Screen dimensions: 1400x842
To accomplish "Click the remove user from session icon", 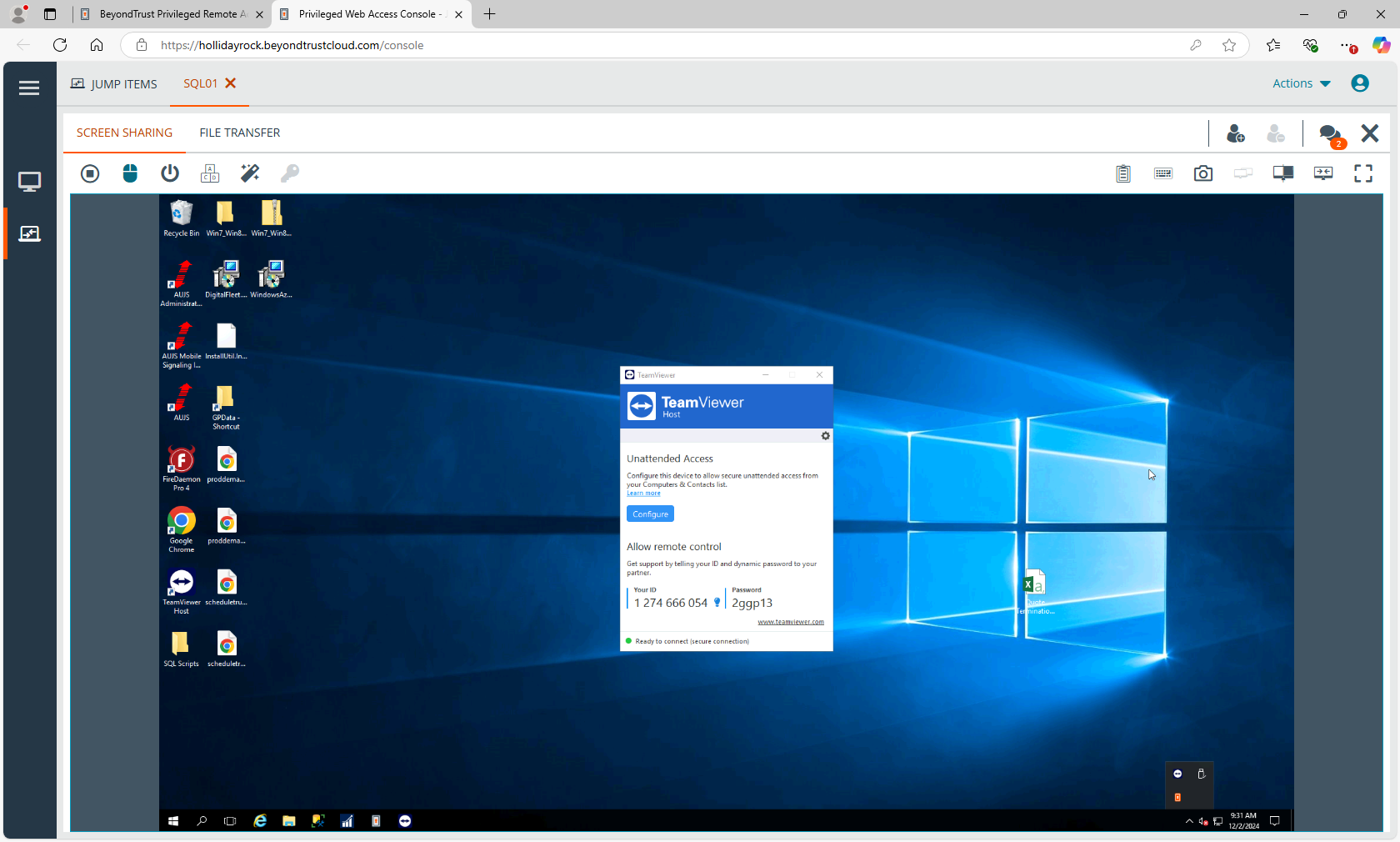I will [1276, 133].
